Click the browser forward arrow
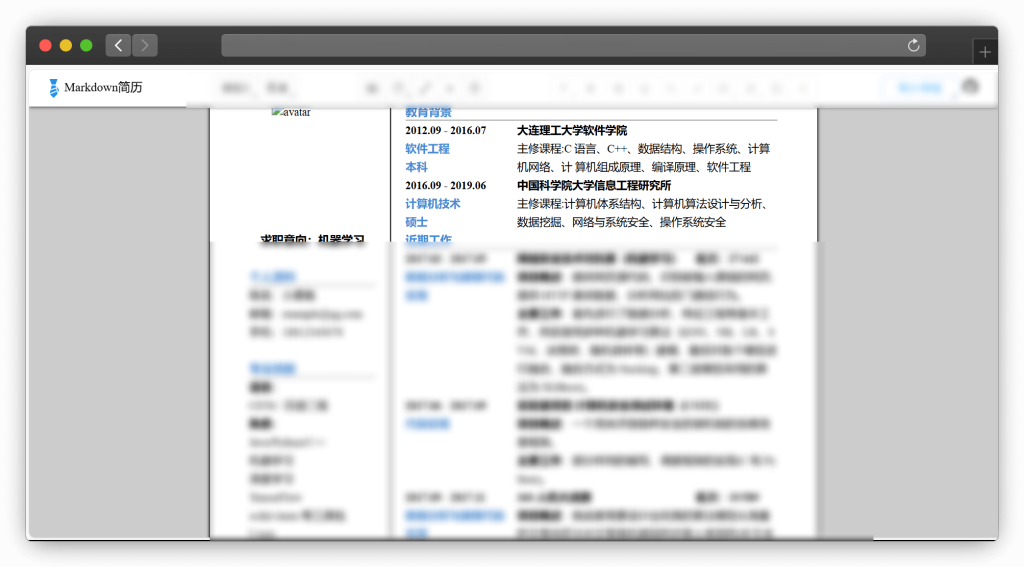1024x567 pixels. pyautogui.click(x=145, y=45)
